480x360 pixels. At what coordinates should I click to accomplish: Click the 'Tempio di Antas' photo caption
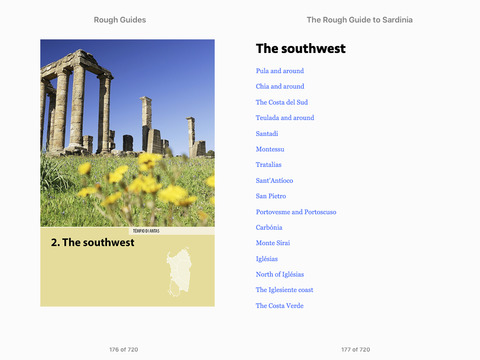[146, 231]
